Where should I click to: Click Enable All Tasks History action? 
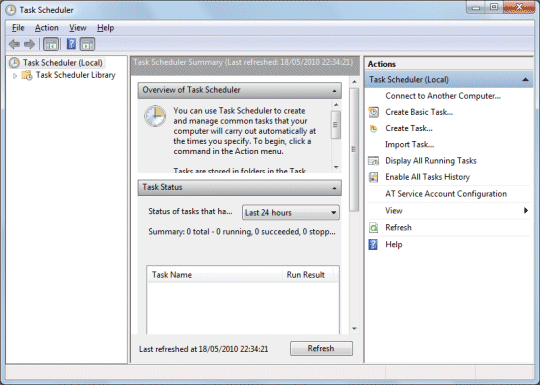tap(427, 177)
